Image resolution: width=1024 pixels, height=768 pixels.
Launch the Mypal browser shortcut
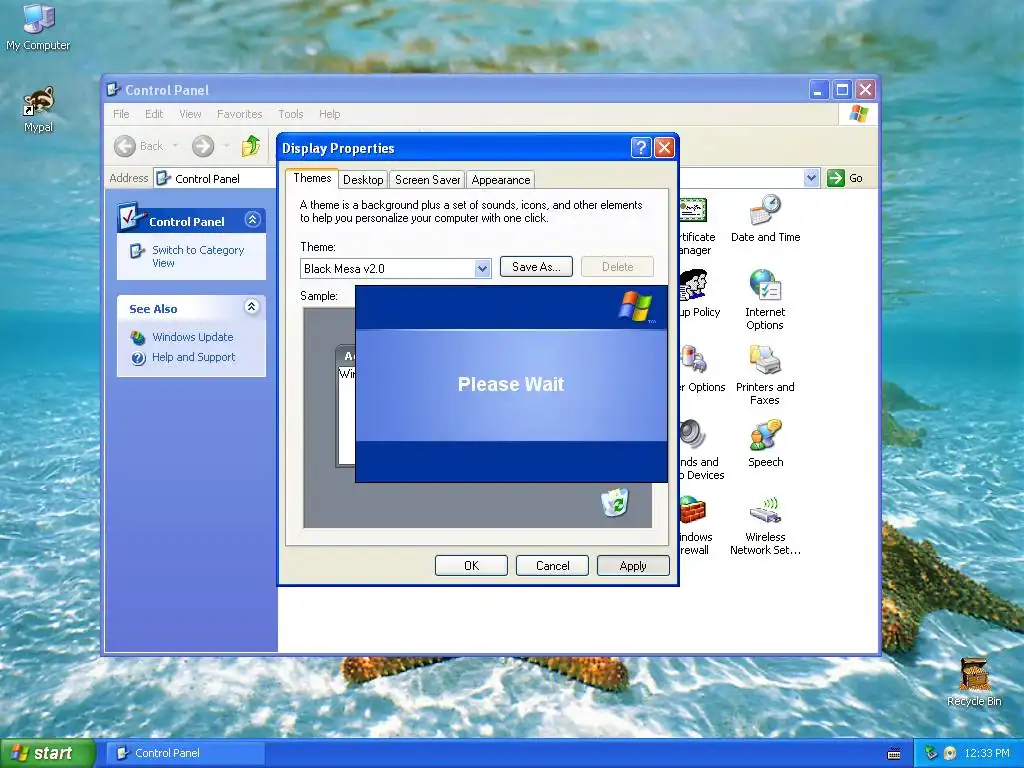pos(38,110)
